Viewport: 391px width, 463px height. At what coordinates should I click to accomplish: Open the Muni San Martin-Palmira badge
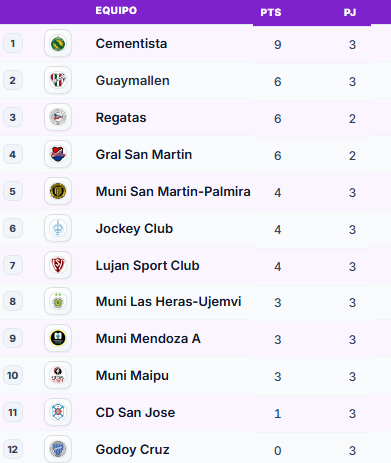pos(58,191)
